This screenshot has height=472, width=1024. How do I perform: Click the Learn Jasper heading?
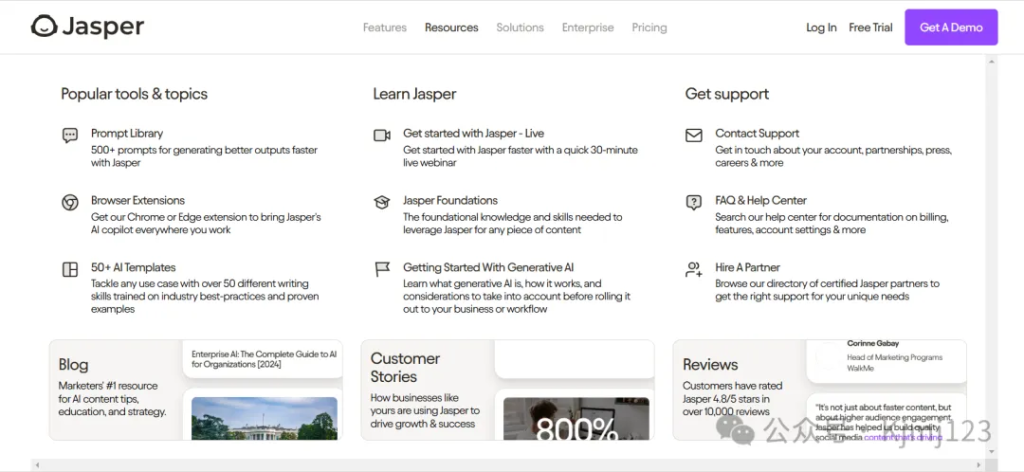[415, 94]
